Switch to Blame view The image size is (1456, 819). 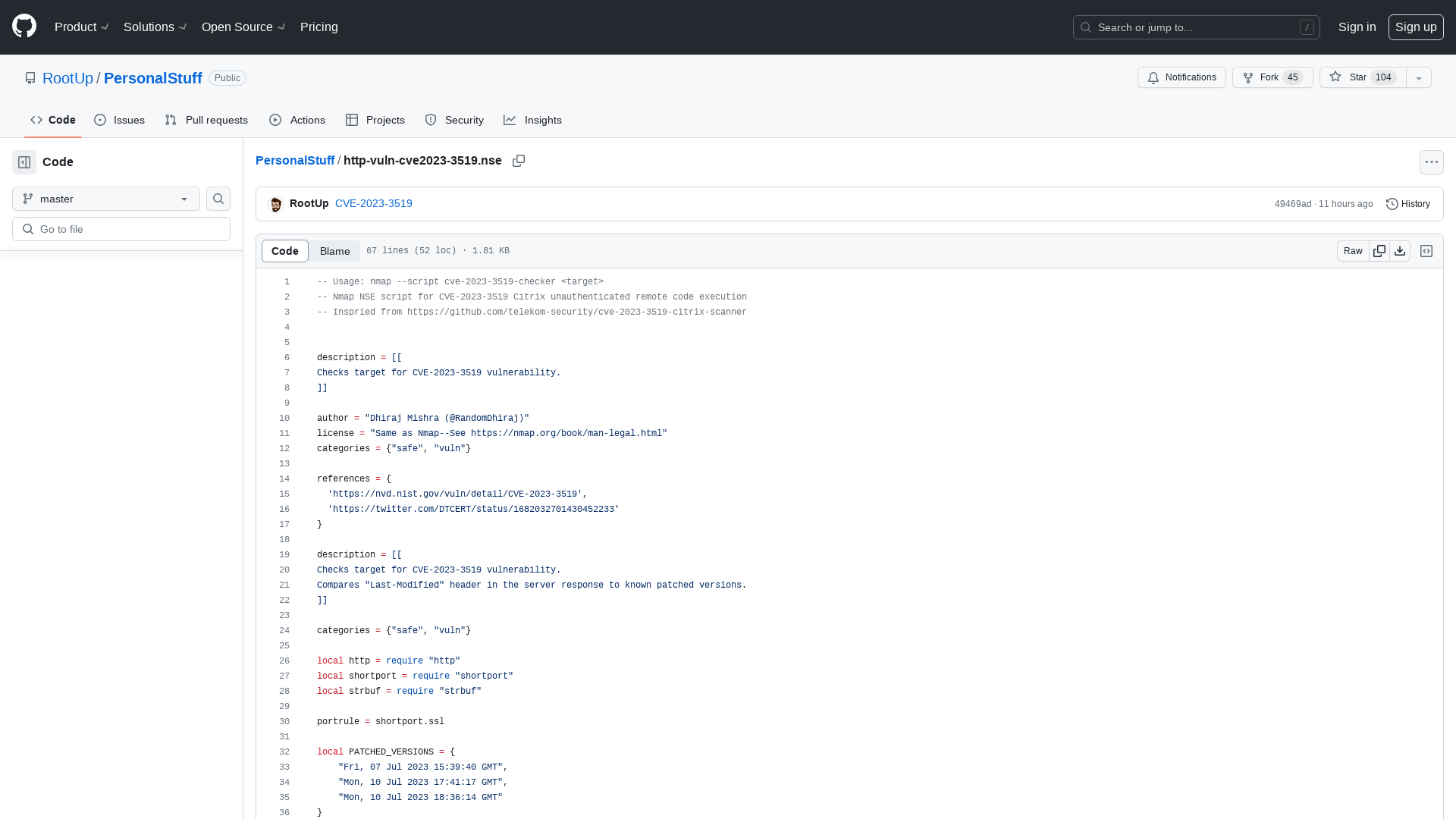click(334, 251)
